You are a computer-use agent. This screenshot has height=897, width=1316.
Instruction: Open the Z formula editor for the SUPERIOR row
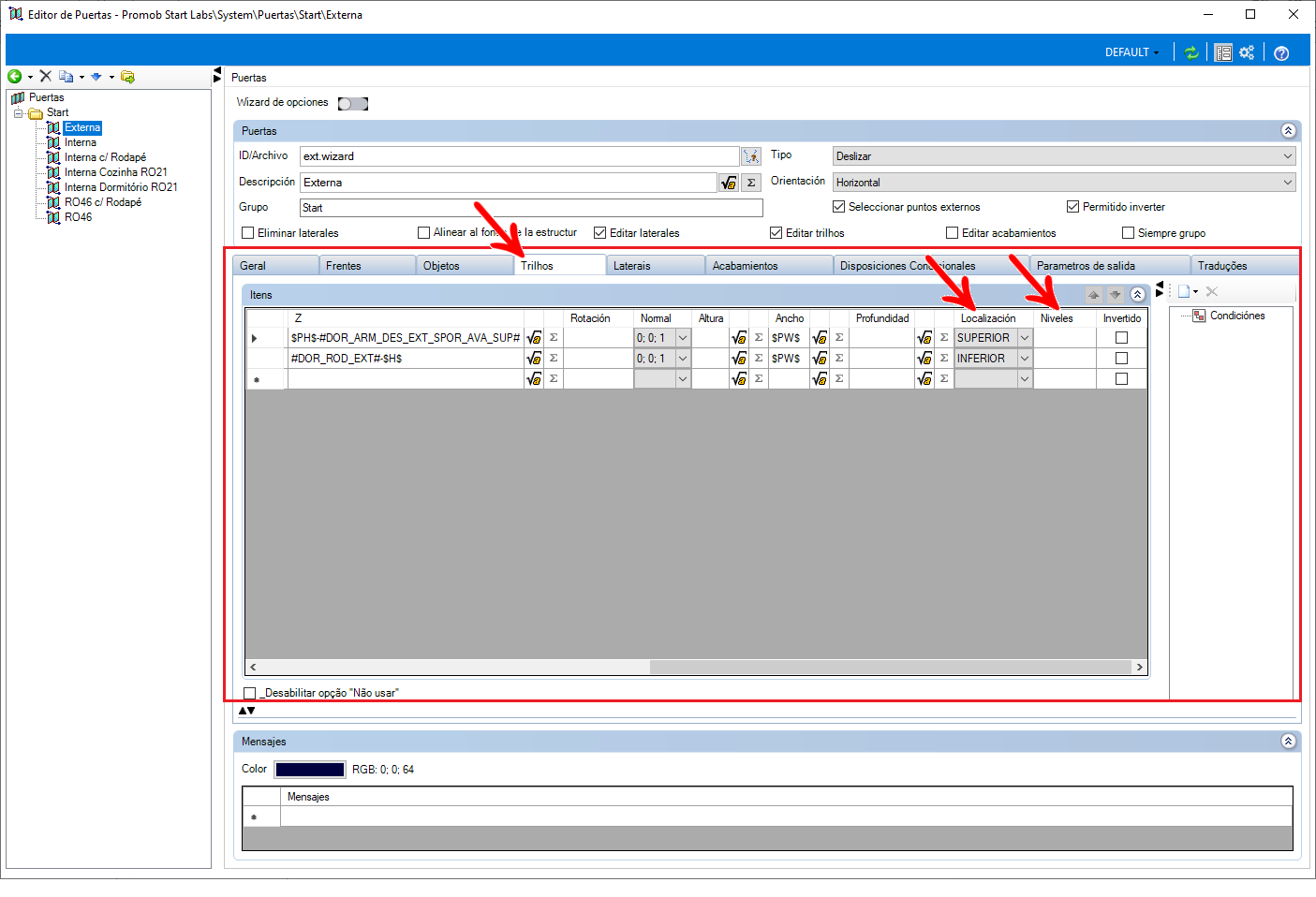(x=534, y=338)
